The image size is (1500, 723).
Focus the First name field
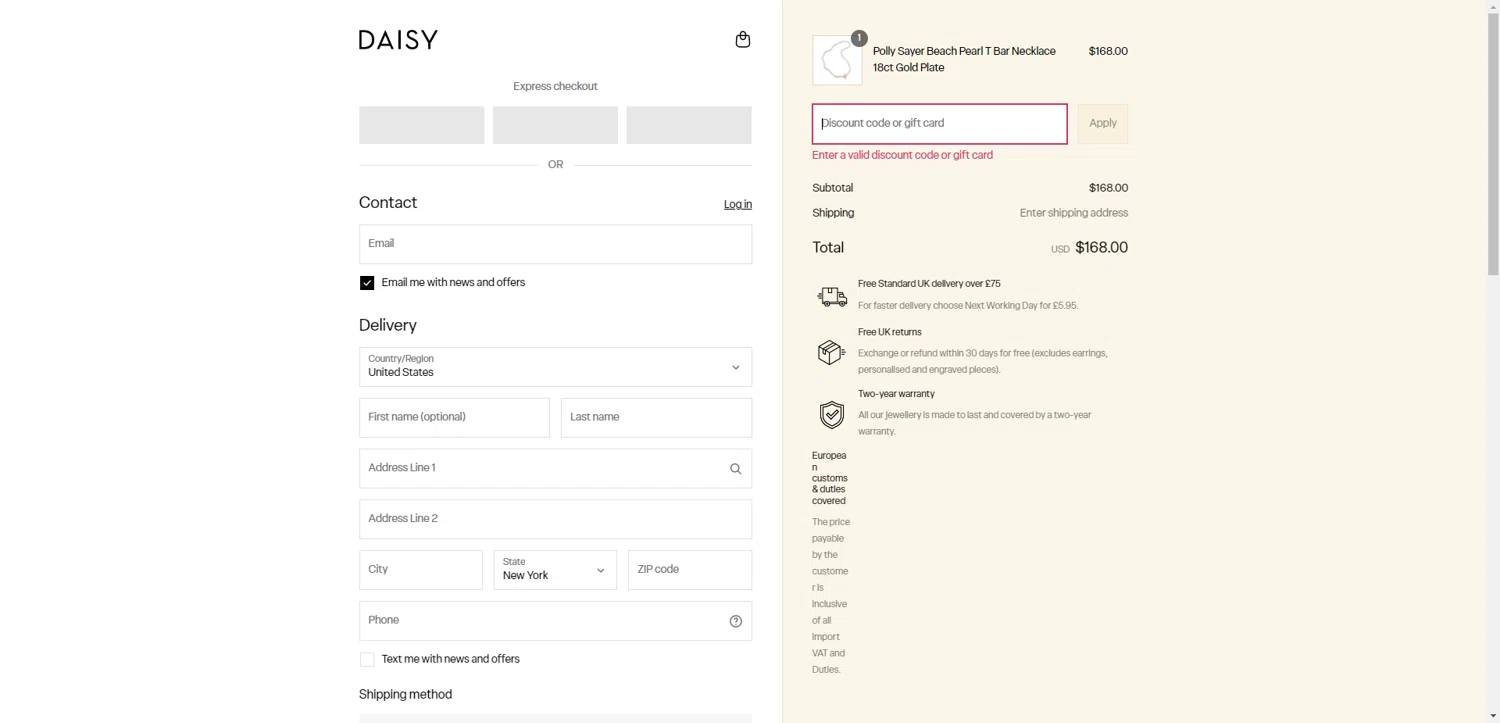454,418
